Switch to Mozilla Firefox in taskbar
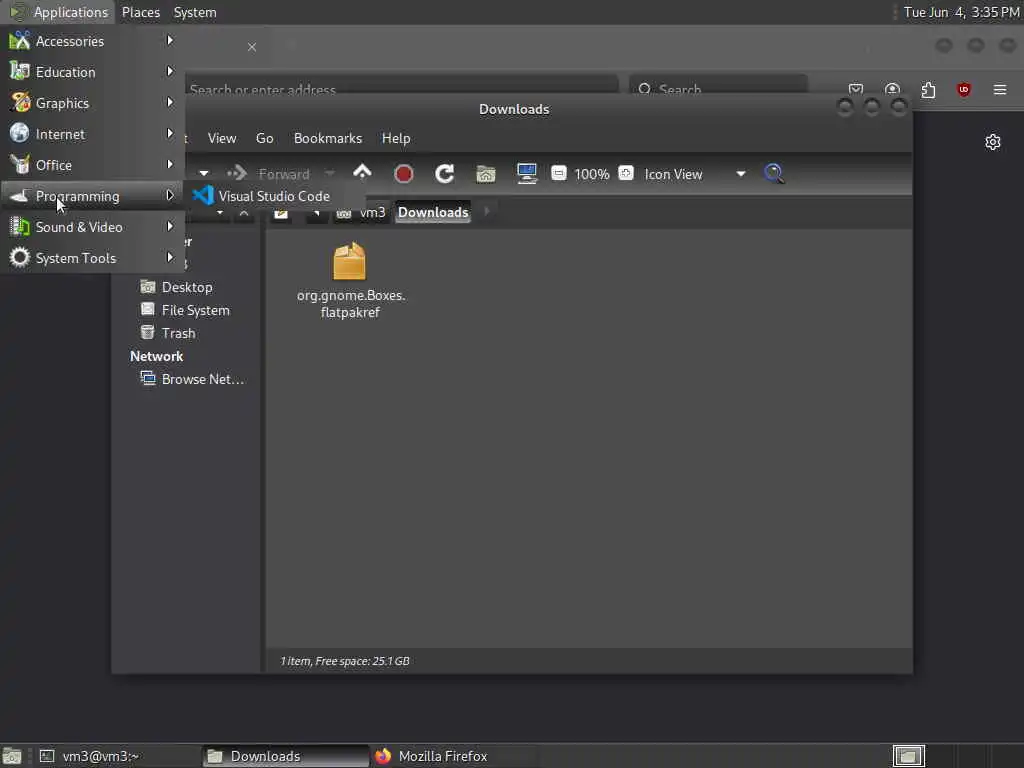This screenshot has width=1024, height=768. [x=455, y=756]
